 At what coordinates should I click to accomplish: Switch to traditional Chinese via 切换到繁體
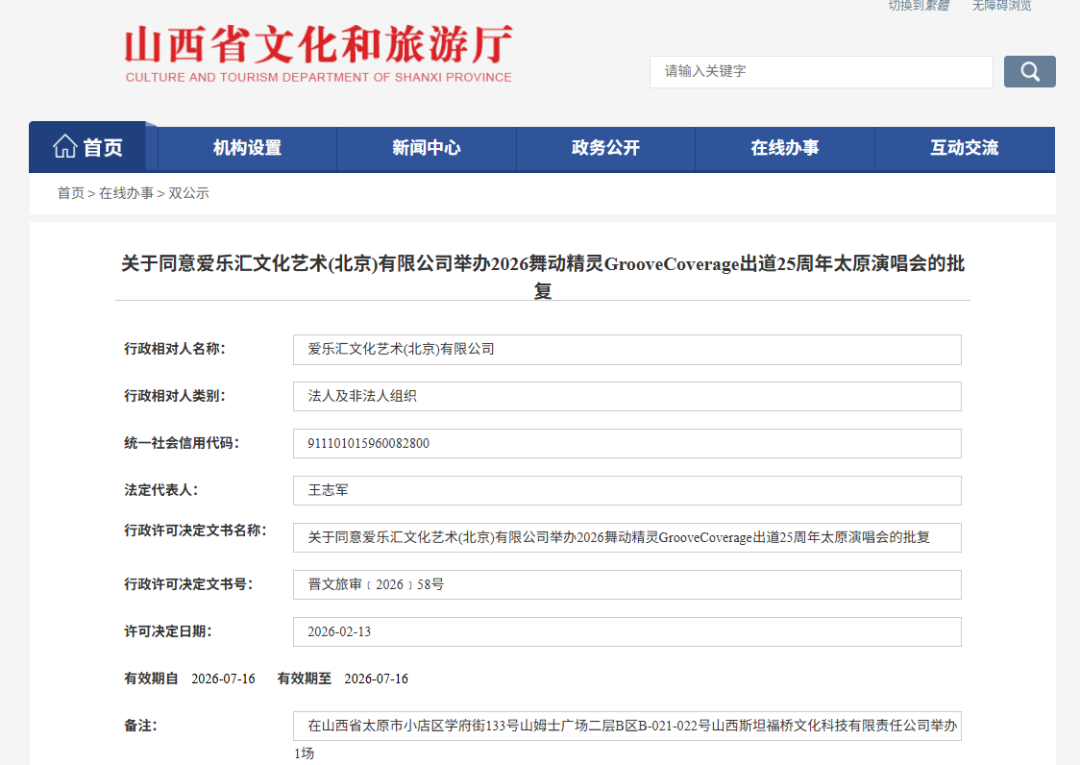pos(918,6)
